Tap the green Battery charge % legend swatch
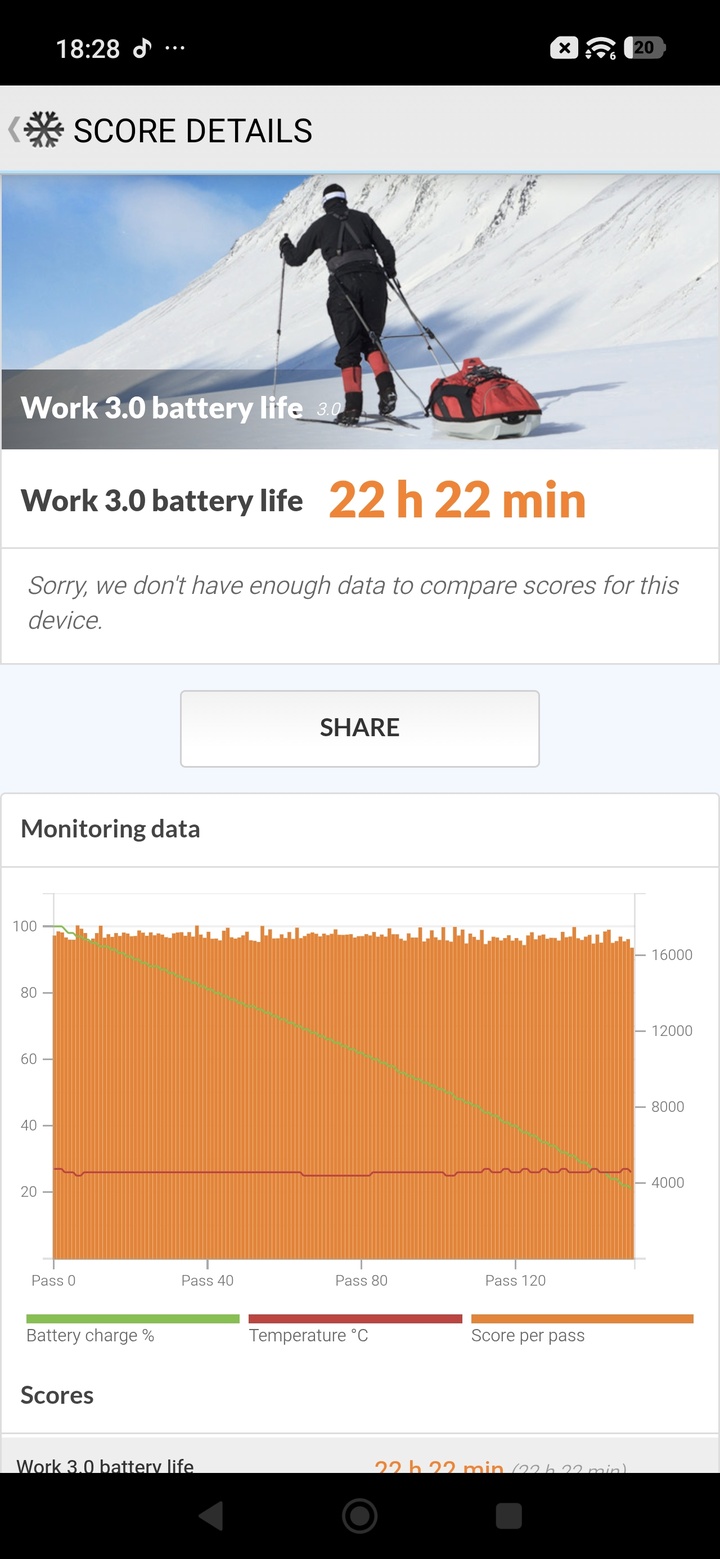720x1559 pixels. pyautogui.click(x=133, y=1319)
